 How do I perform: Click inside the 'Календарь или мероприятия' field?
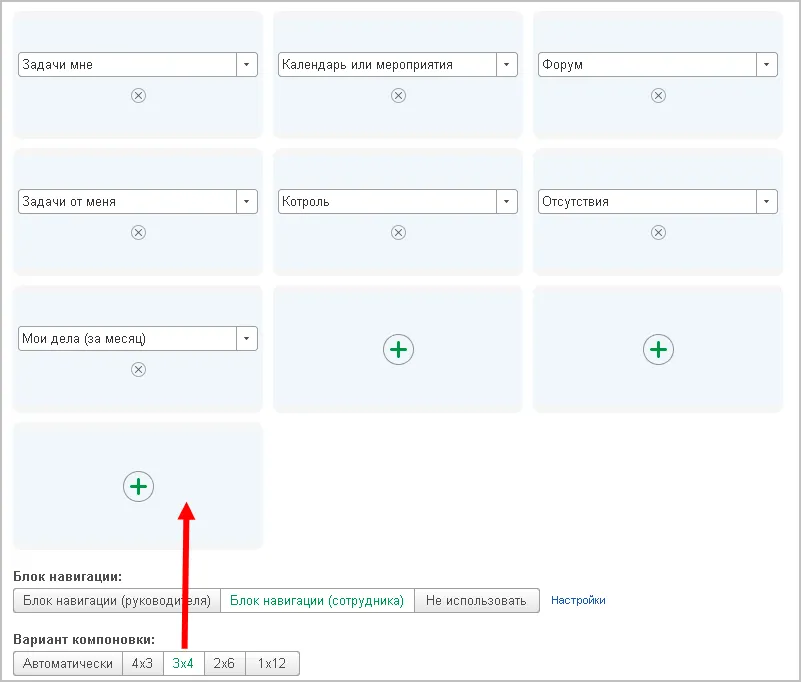[x=387, y=64]
